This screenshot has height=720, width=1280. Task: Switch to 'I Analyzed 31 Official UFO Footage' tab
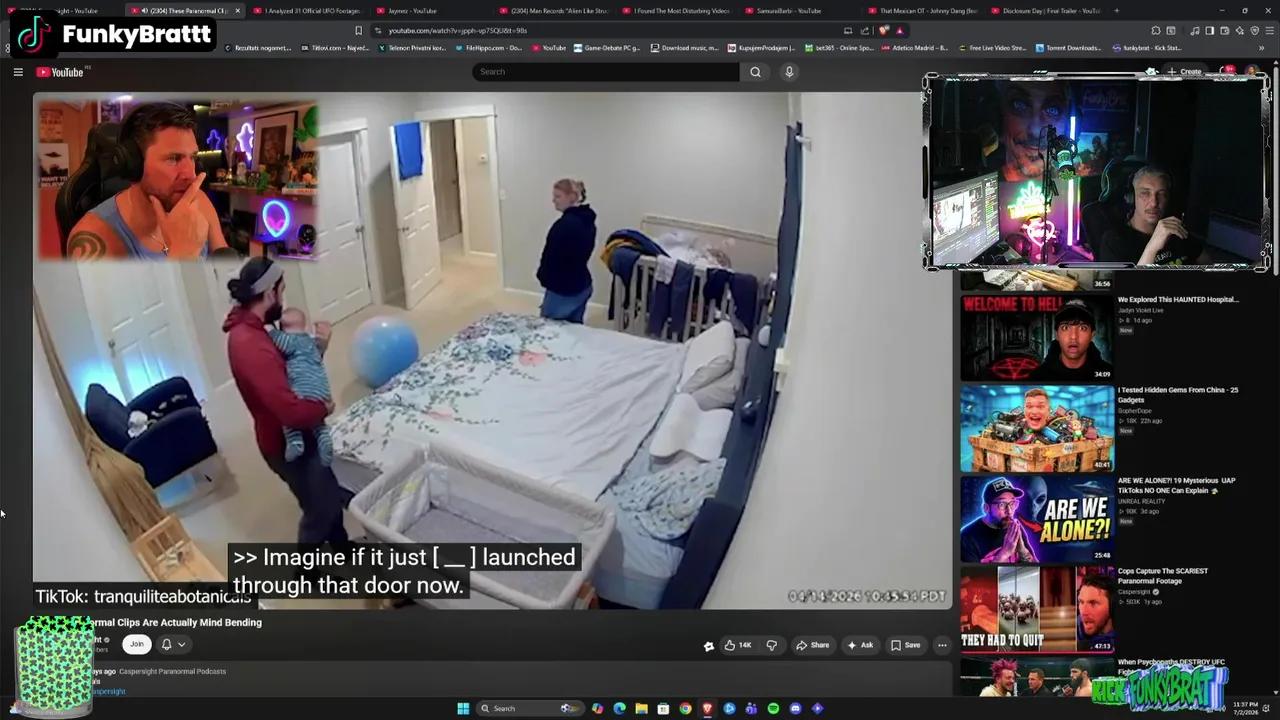click(x=310, y=11)
